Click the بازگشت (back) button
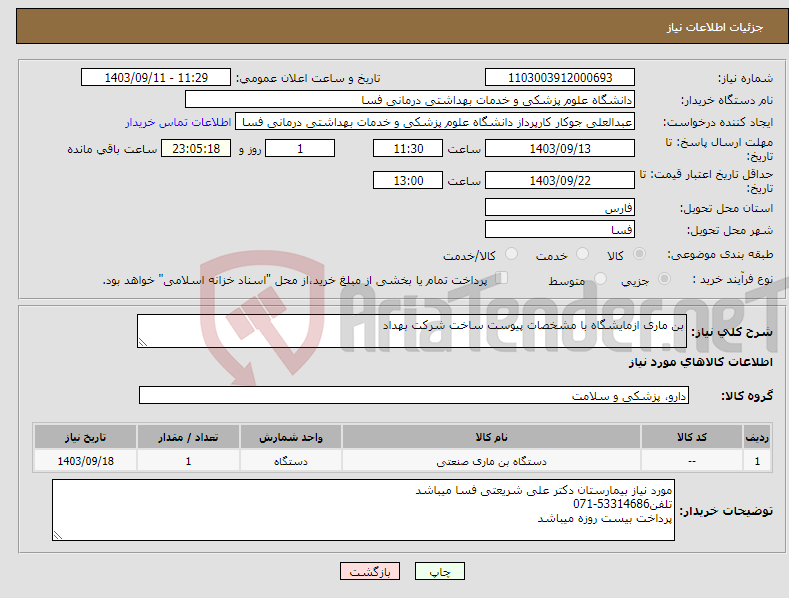789x598 pixels. tap(370, 571)
